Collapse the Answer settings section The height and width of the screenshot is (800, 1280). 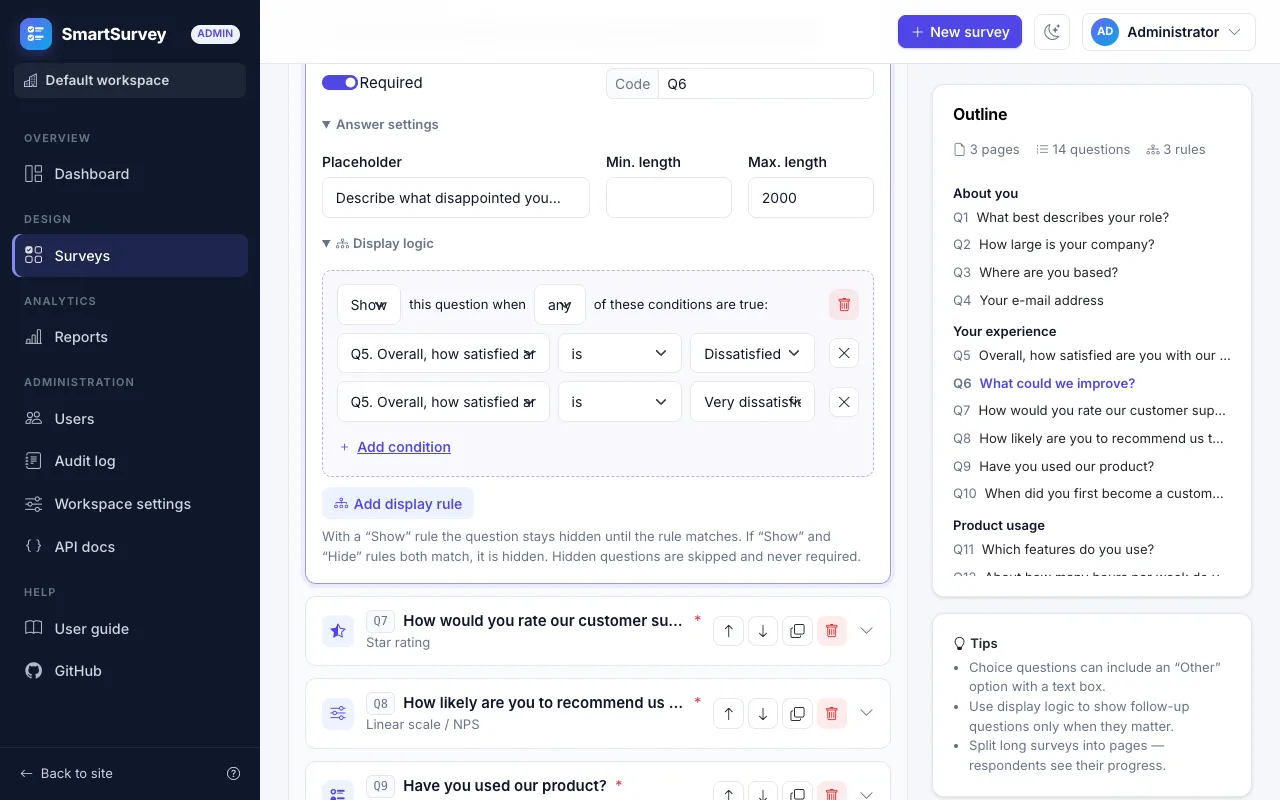pyautogui.click(x=380, y=125)
